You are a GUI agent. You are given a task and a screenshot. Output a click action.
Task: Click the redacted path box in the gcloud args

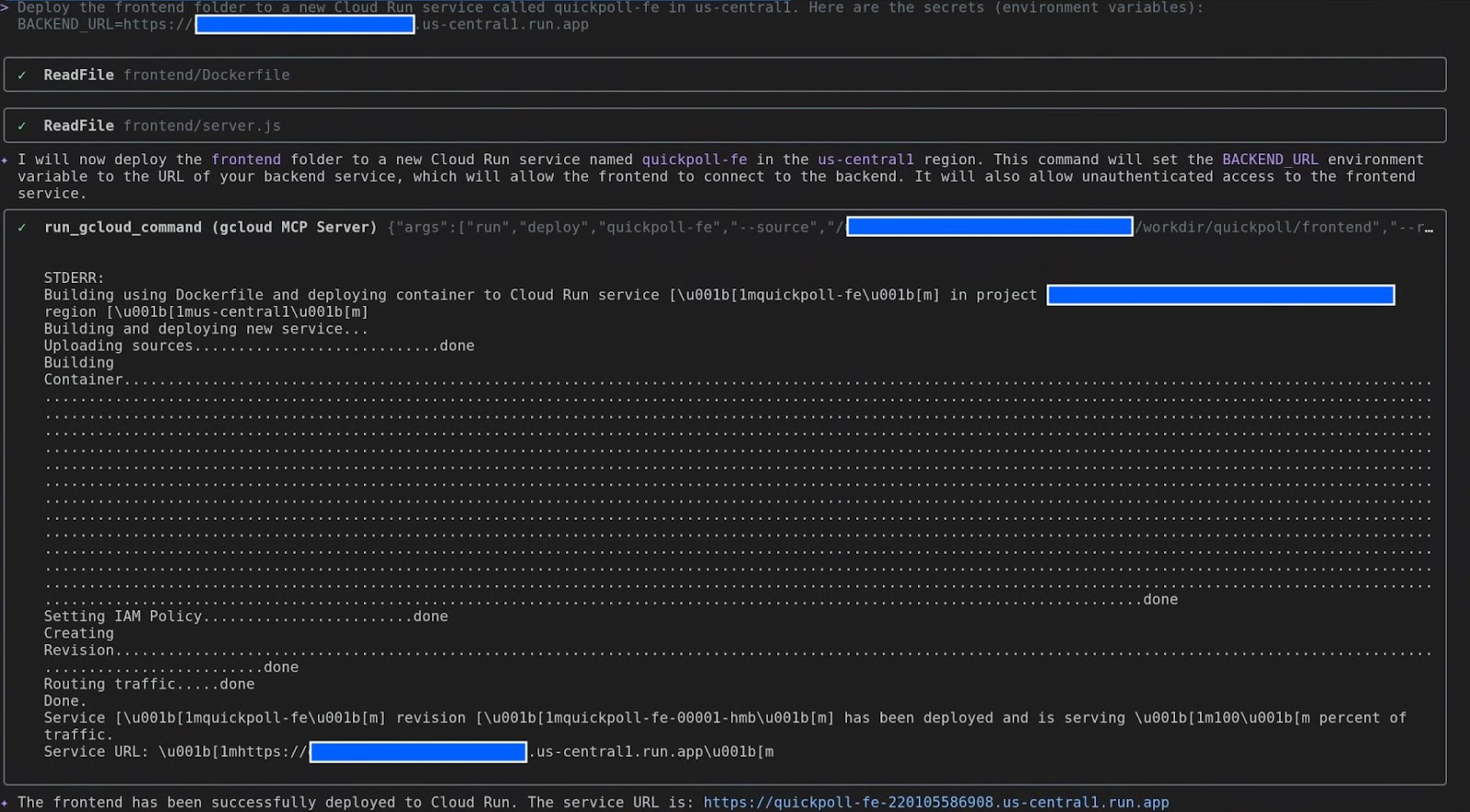coord(989,227)
